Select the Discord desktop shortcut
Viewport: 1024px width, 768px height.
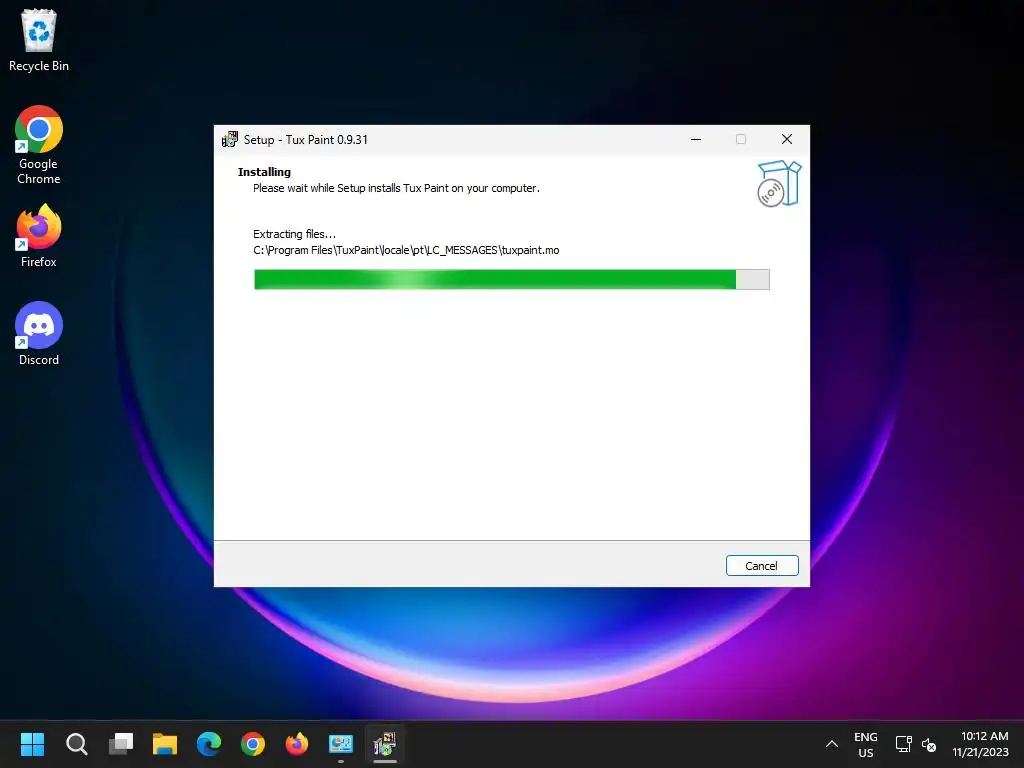(x=39, y=334)
